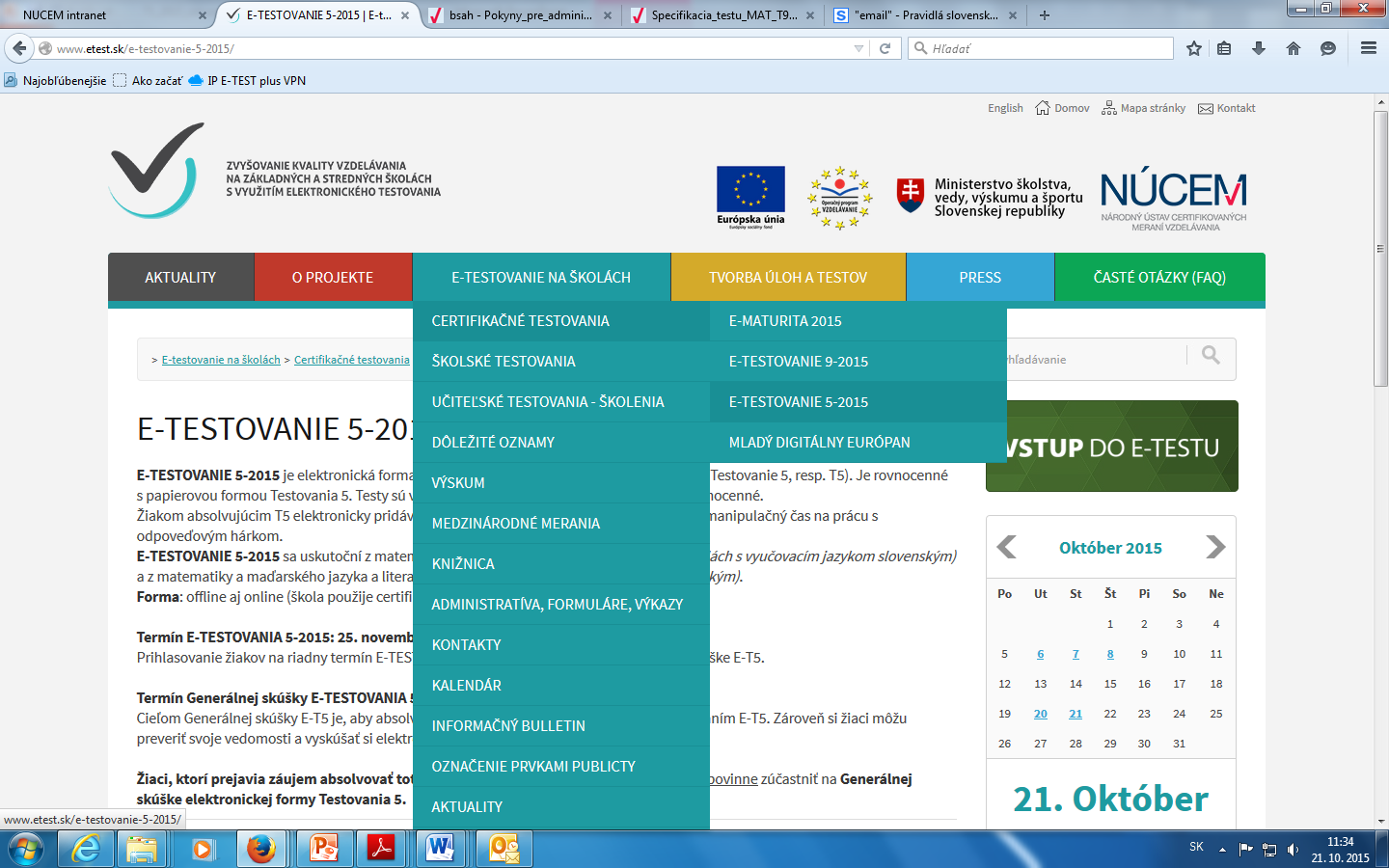Click the site search magnifier icon

pyautogui.click(x=1212, y=355)
